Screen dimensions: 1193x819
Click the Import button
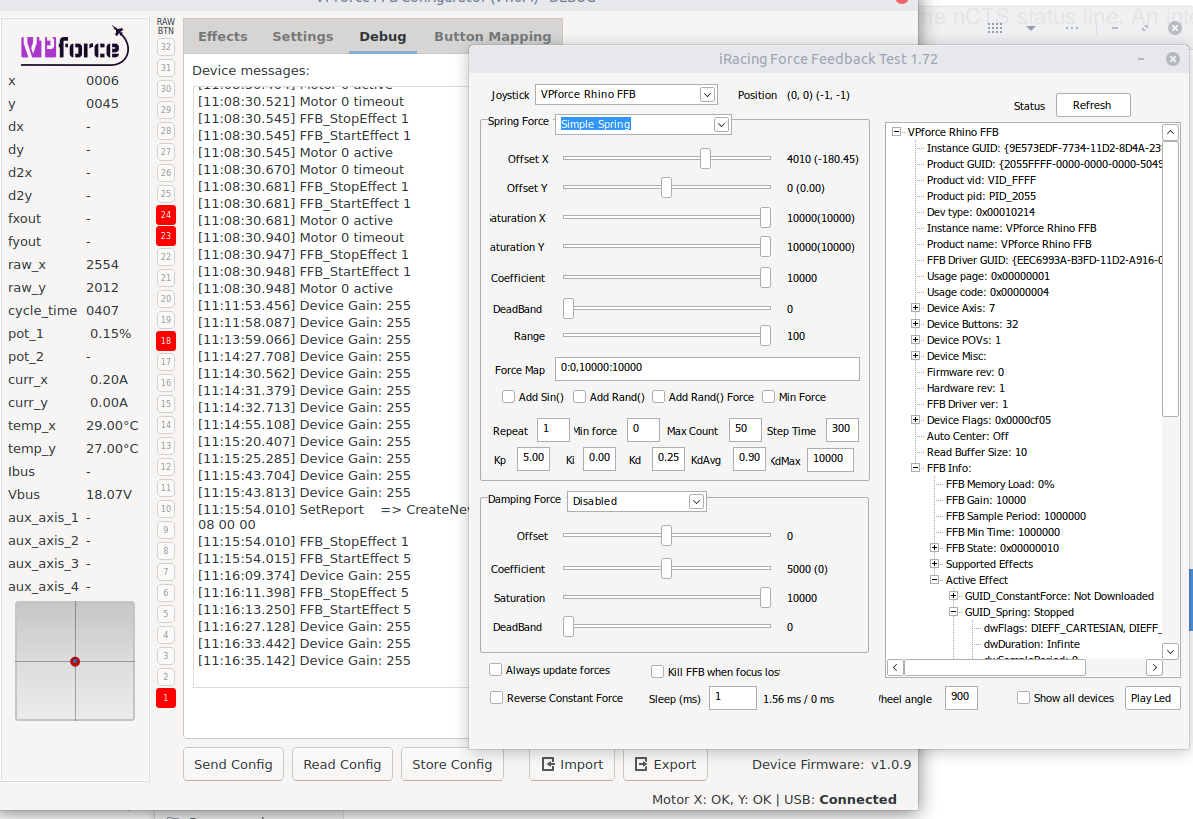(x=572, y=764)
